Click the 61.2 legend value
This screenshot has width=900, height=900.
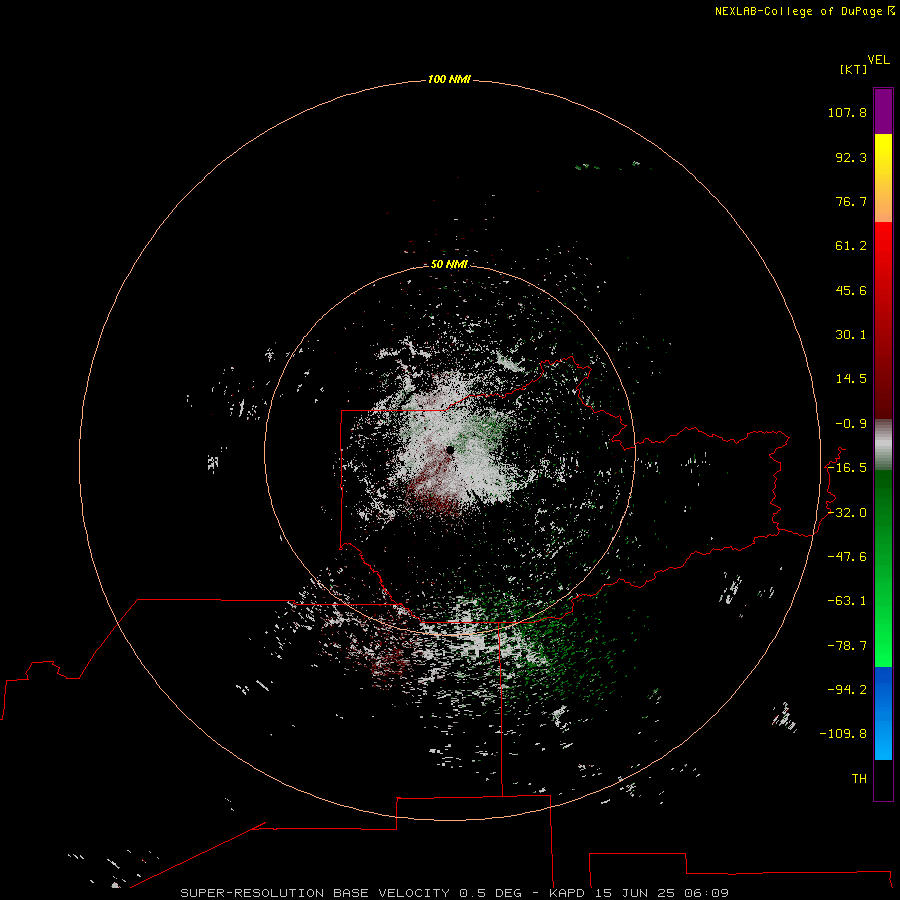click(x=851, y=246)
